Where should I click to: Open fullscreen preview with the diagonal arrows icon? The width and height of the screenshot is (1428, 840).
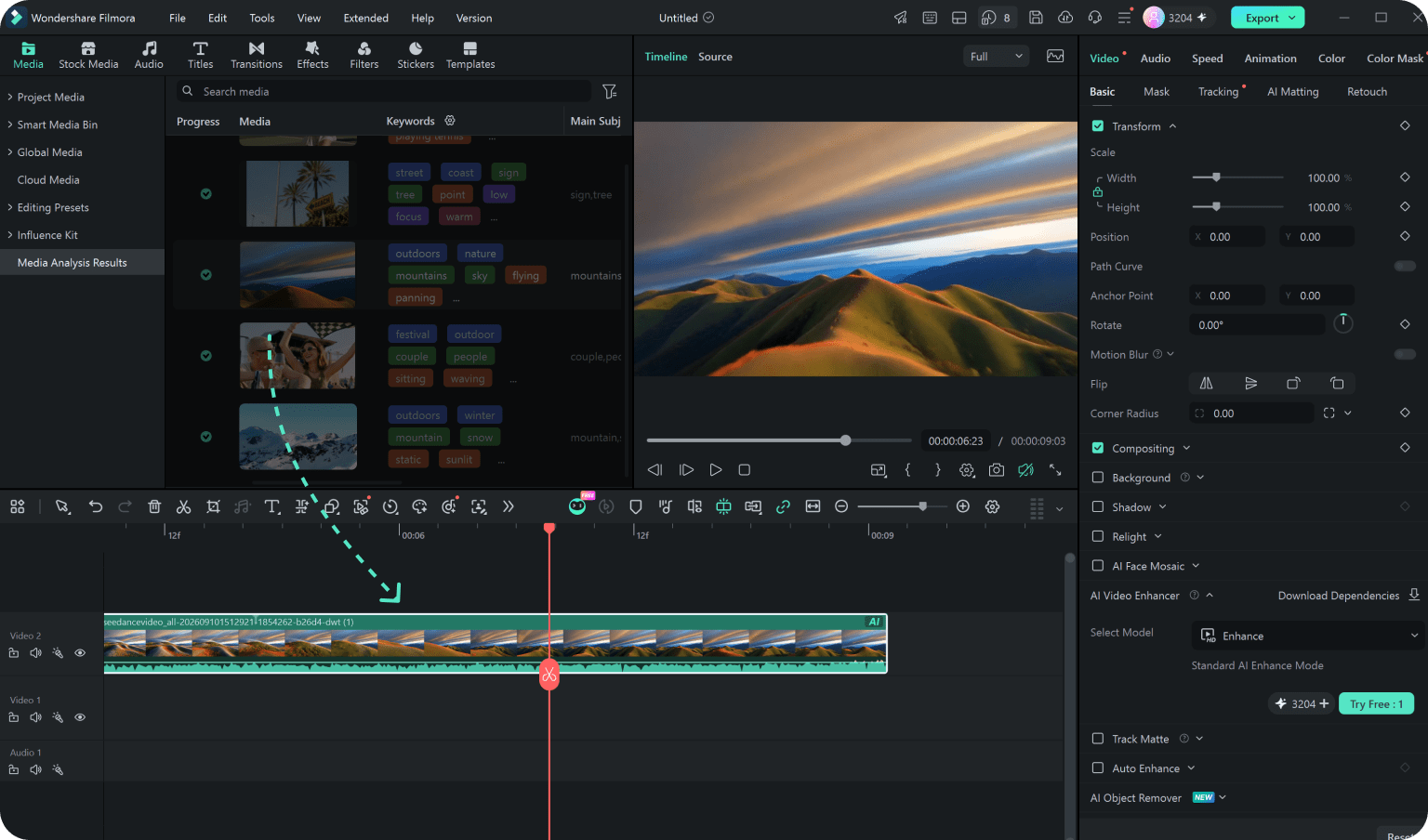tap(1055, 470)
